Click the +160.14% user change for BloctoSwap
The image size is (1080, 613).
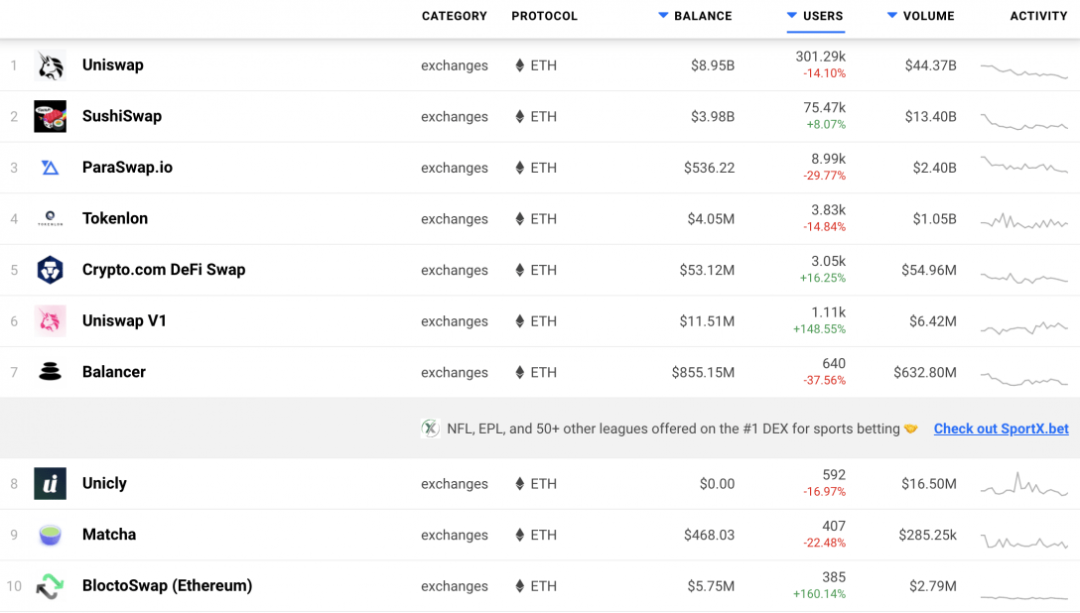click(x=819, y=594)
